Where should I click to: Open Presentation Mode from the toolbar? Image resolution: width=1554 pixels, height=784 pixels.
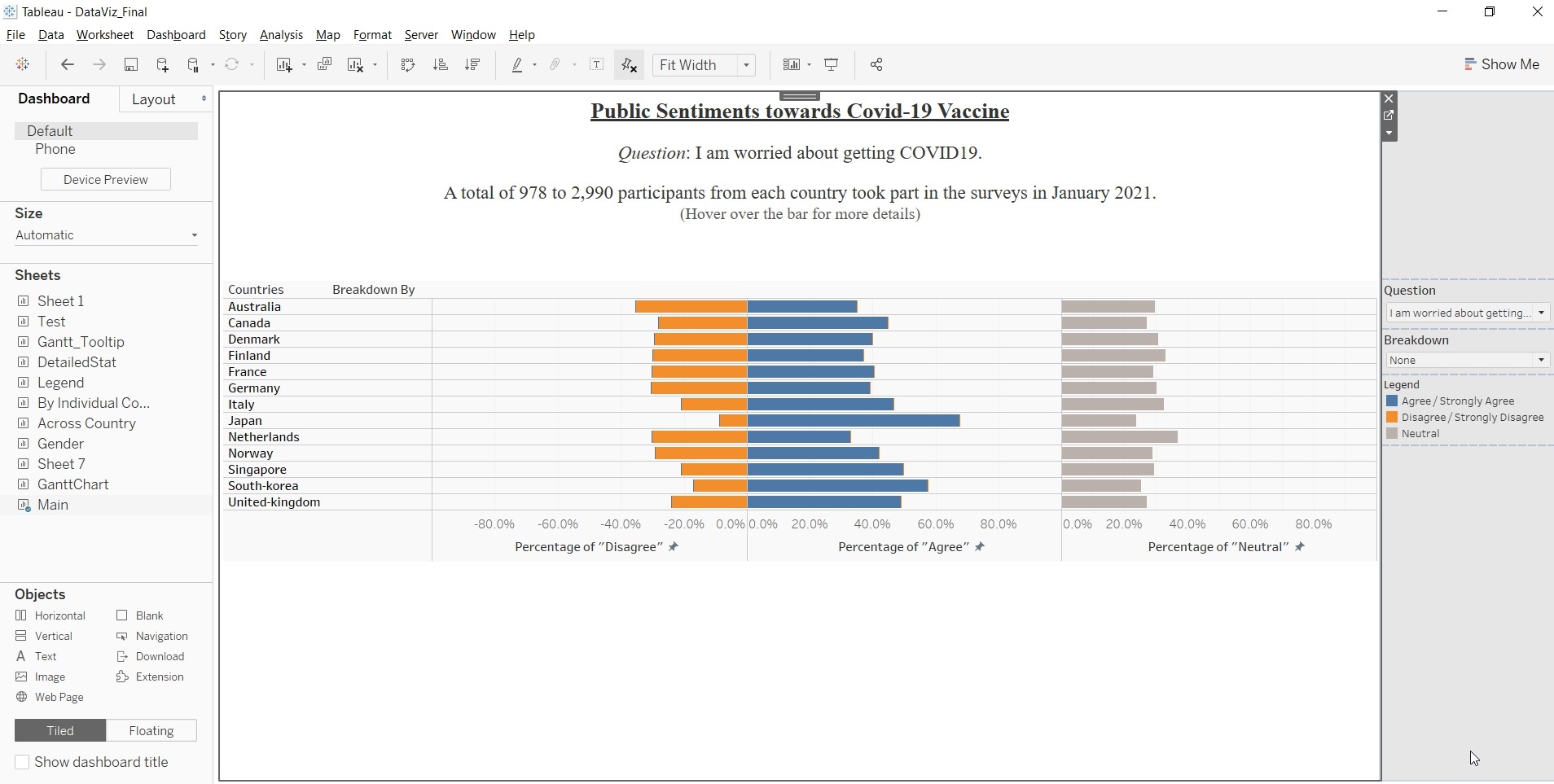point(832,65)
